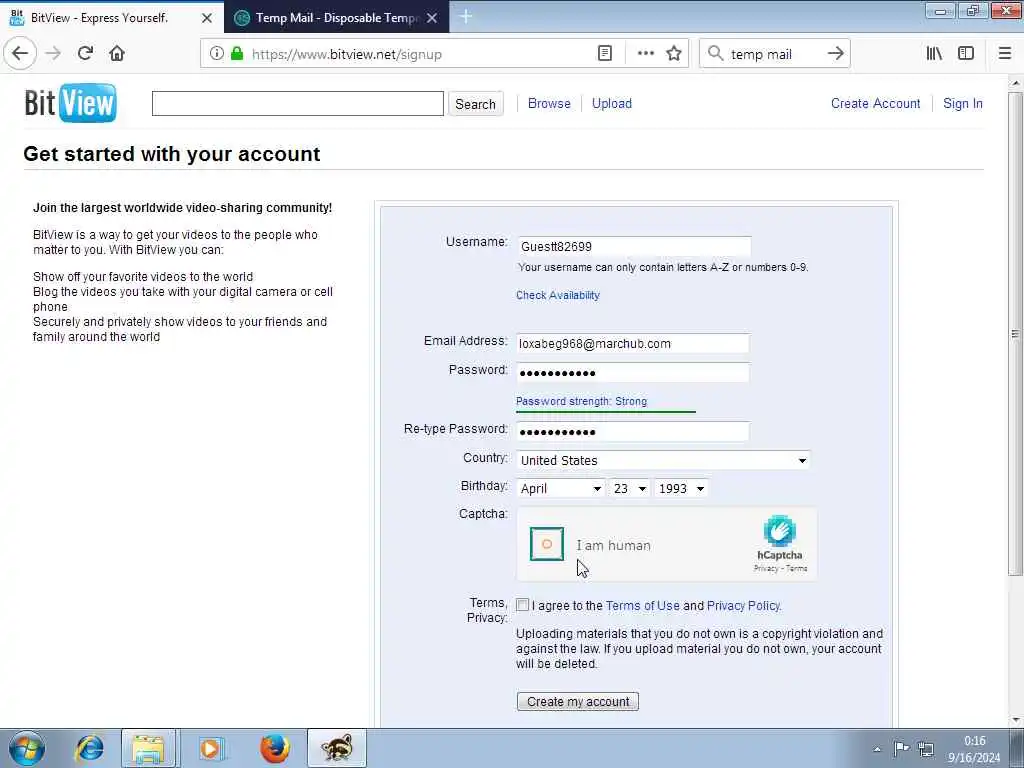Open the browser home page icon
Viewport: 1024px width, 768px height.
117,54
